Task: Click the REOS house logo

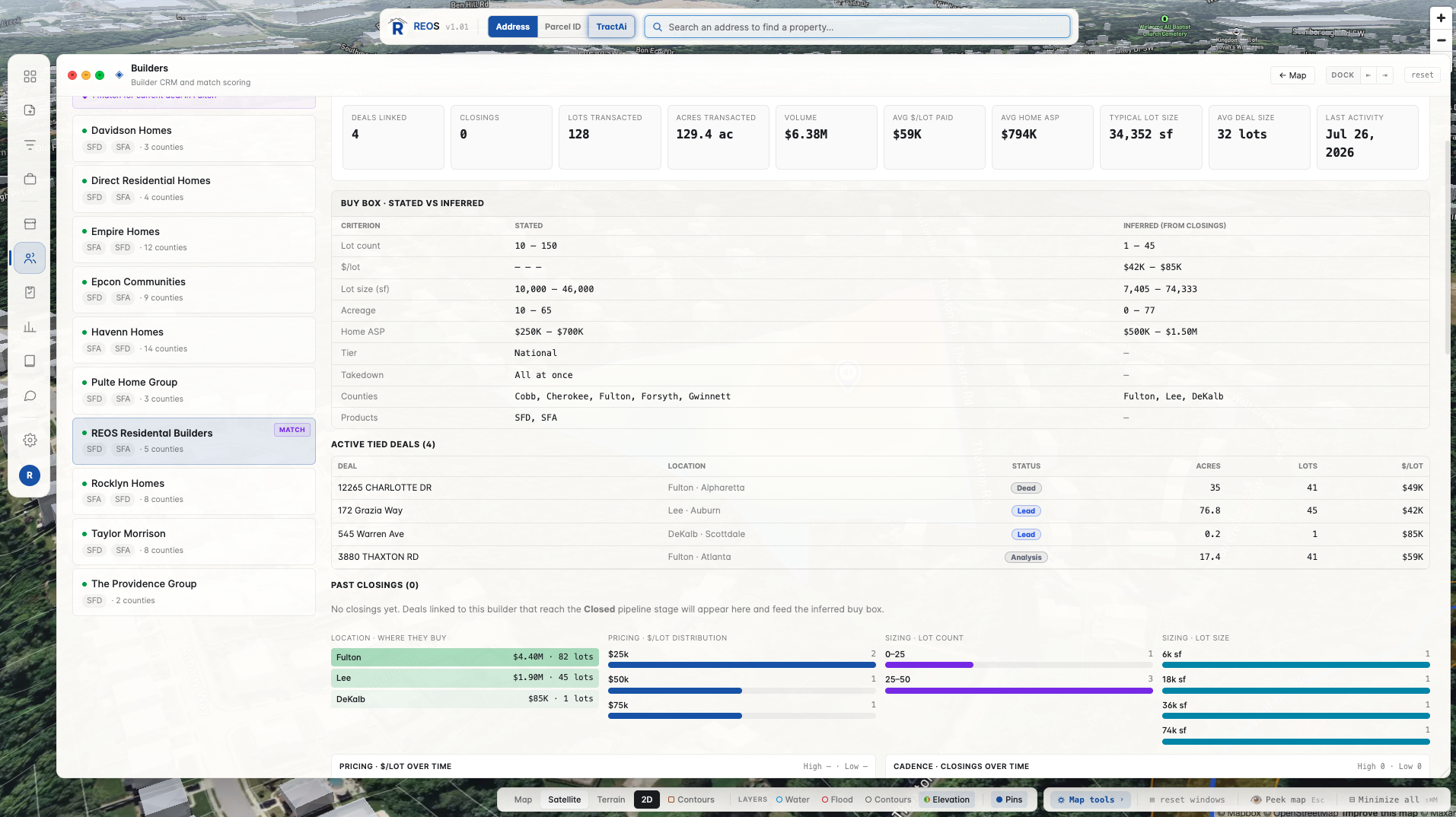Action: [397, 27]
